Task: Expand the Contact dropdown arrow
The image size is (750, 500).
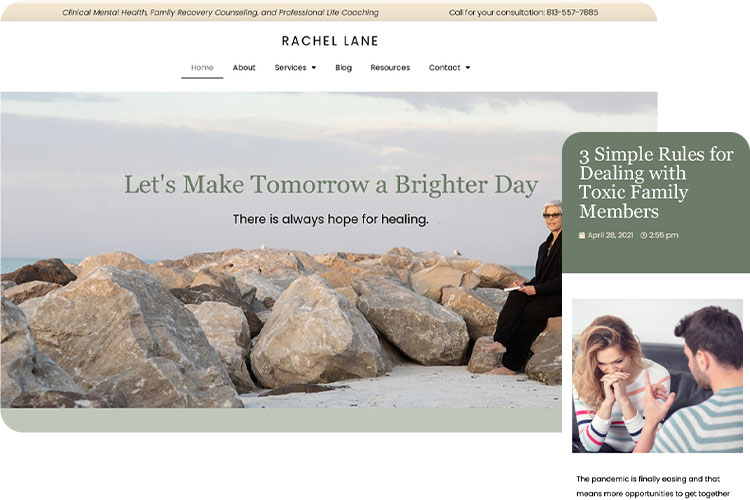Action: [468, 67]
